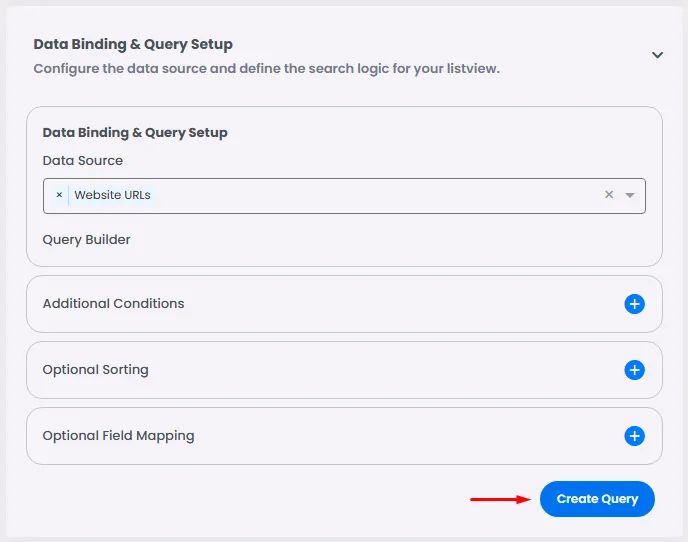Click the inner card's bold heading
This screenshot has height=542, width=688.
pos(135,133)
